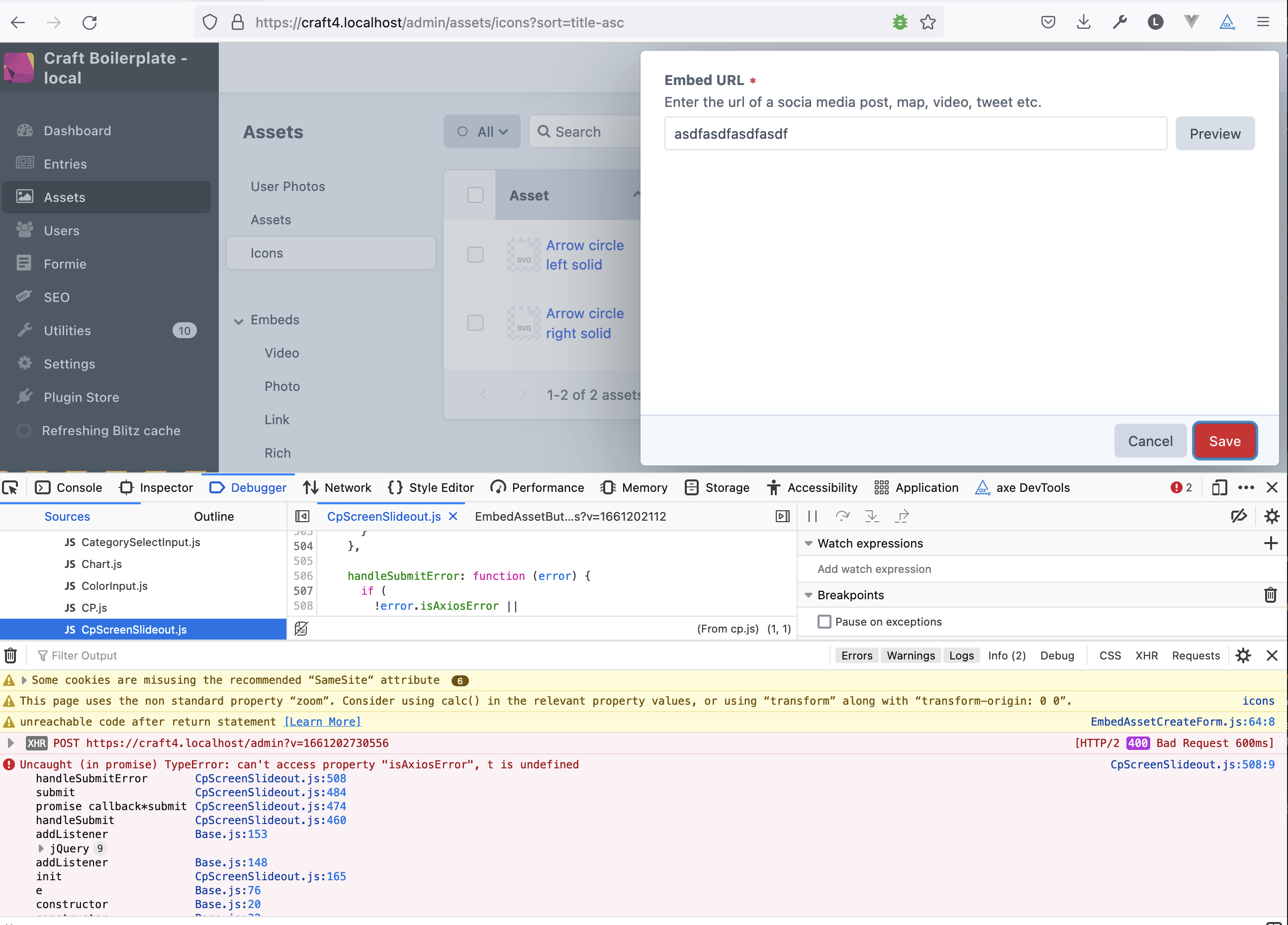Viewport: 1288px width, 925px height.
Task: Switch to the Console DevTools tab
Action: pos(68,487)
